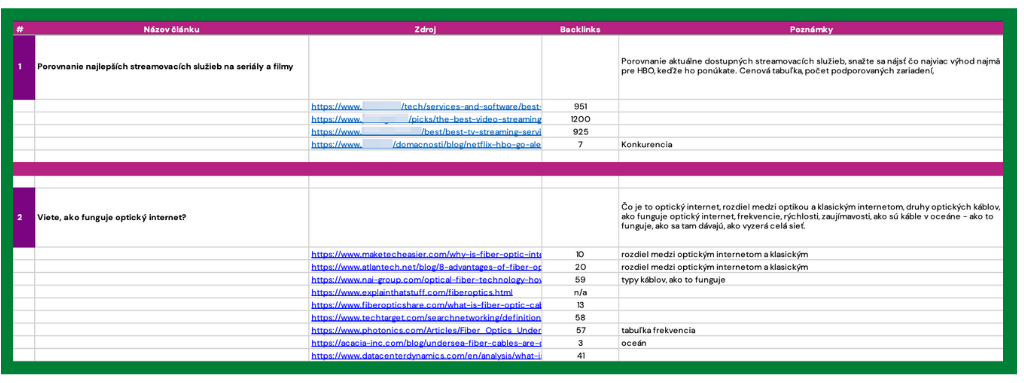Screen dimensions: 1024x383
Task: Select the cell with backlinks value 1200
Action: click(580, 119)
